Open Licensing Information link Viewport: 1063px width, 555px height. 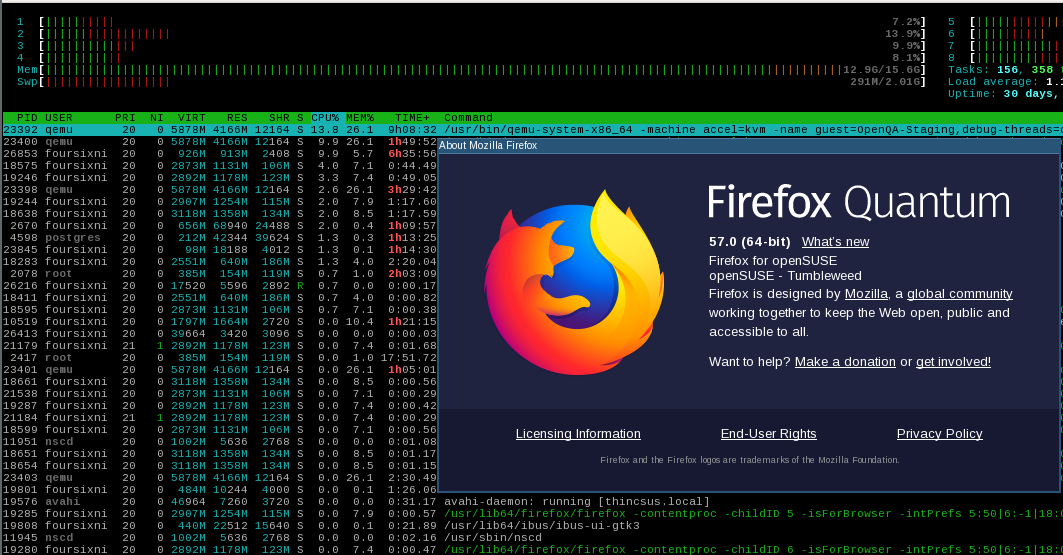[578, 434]
